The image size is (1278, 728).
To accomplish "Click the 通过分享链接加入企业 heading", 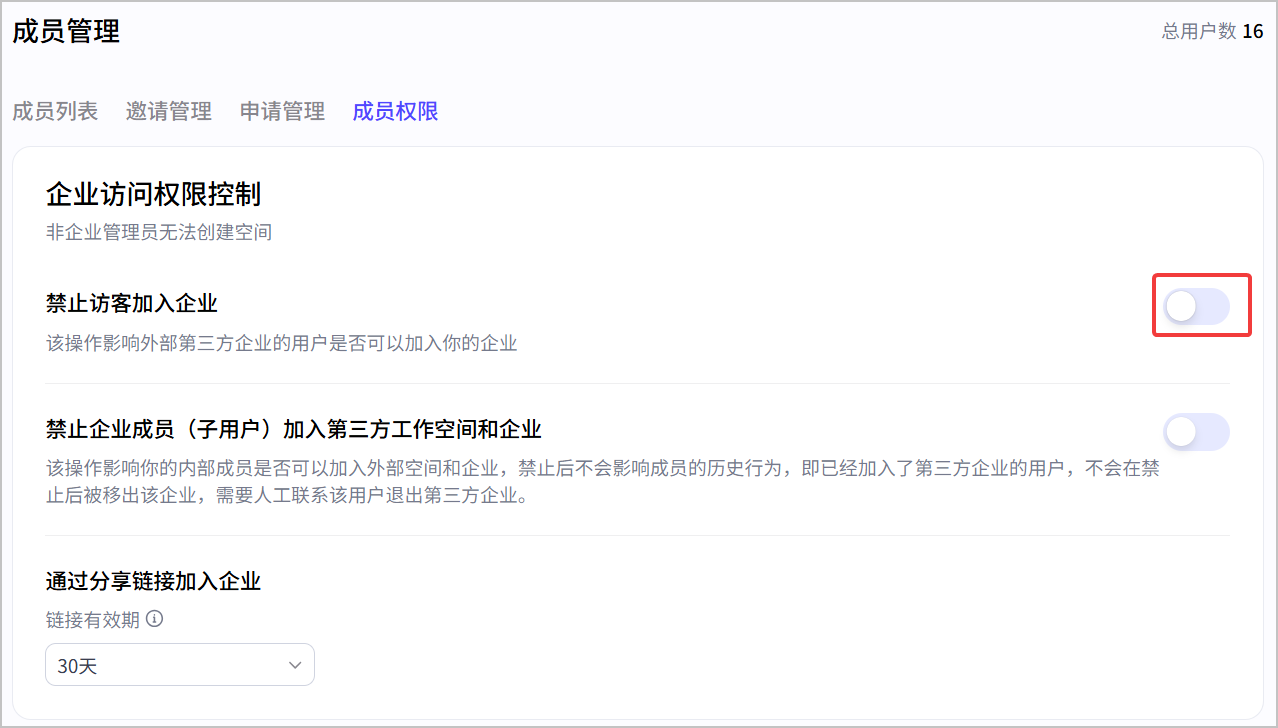I will coord(153,581).
